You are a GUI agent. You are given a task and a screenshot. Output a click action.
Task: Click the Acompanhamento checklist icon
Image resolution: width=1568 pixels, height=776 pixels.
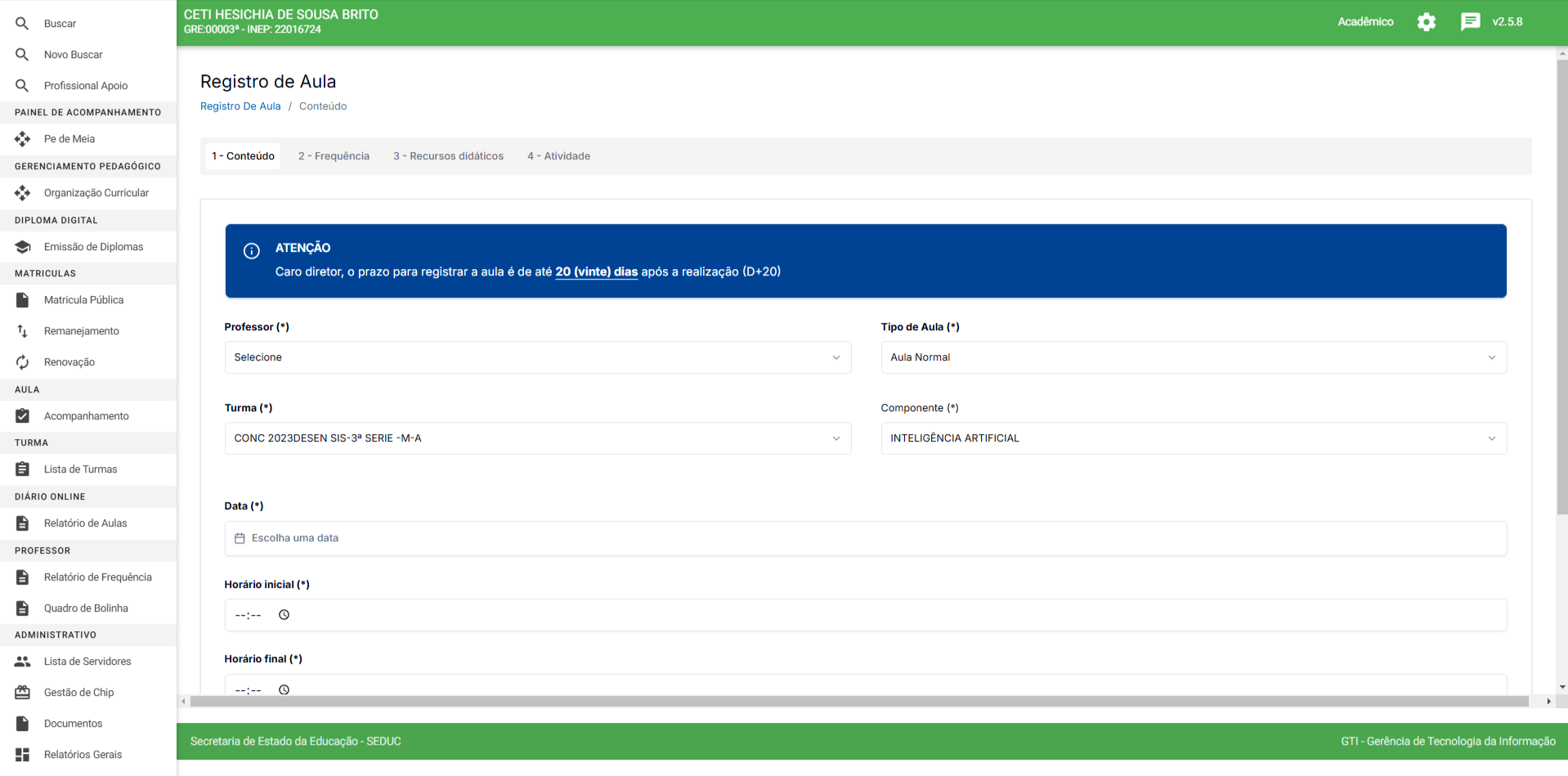click(23, 416)
